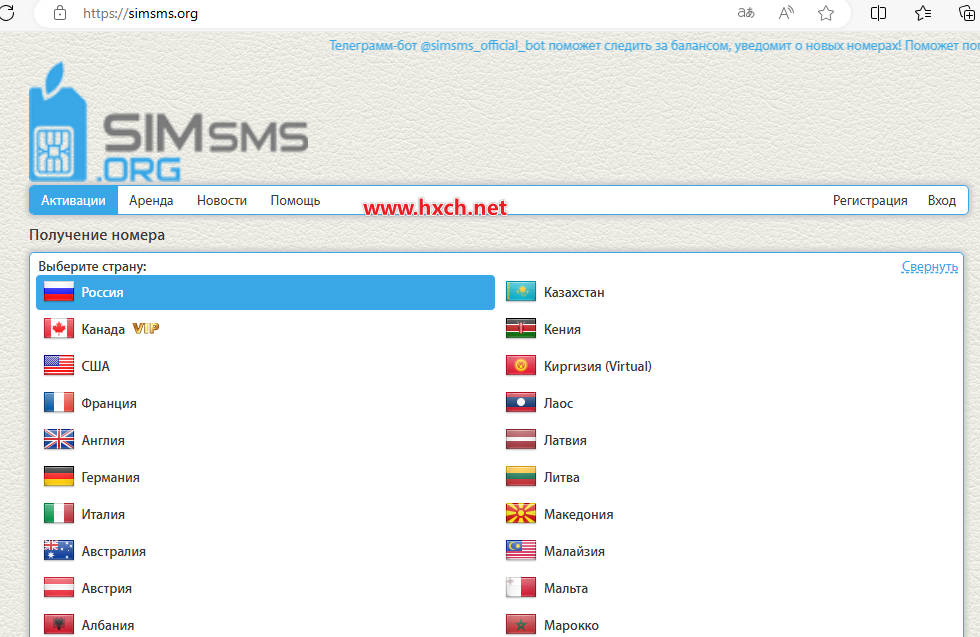Click the Macedonia flag icon
Viewport: 980px width, 637px height.
coord(521,514)
